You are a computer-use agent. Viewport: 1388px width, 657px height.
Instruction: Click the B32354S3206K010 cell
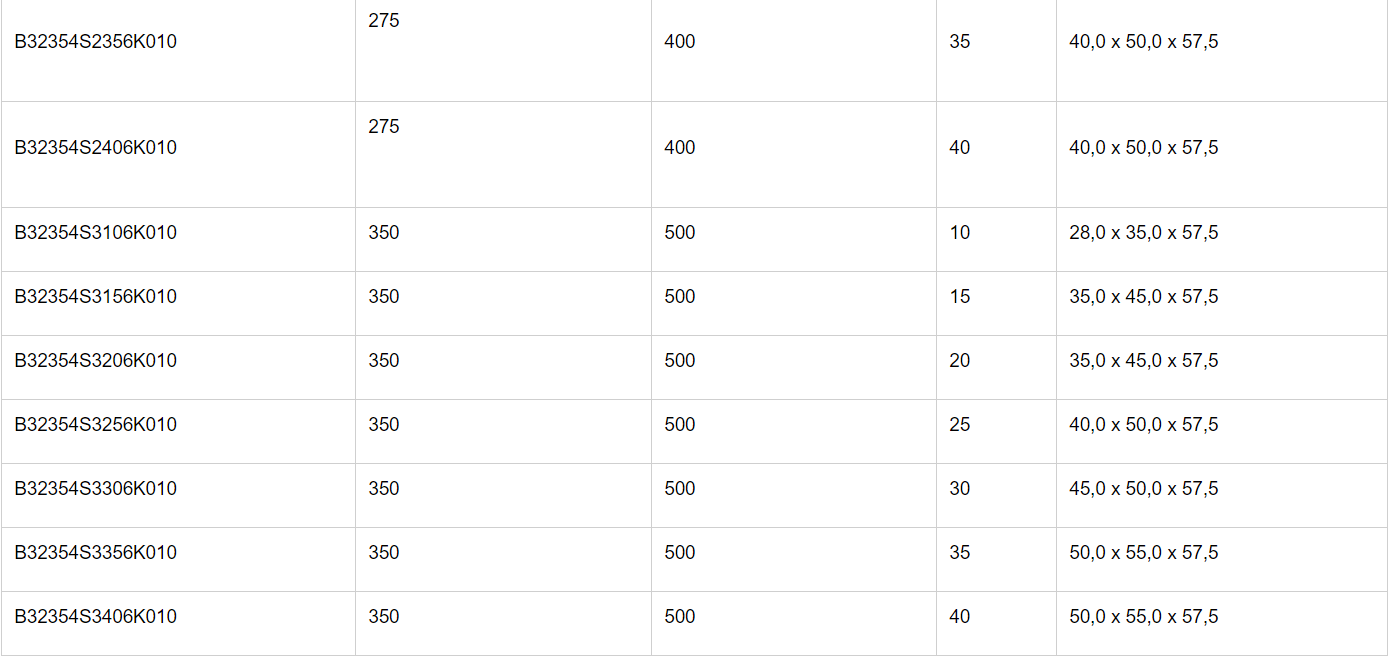coord(95,361)
